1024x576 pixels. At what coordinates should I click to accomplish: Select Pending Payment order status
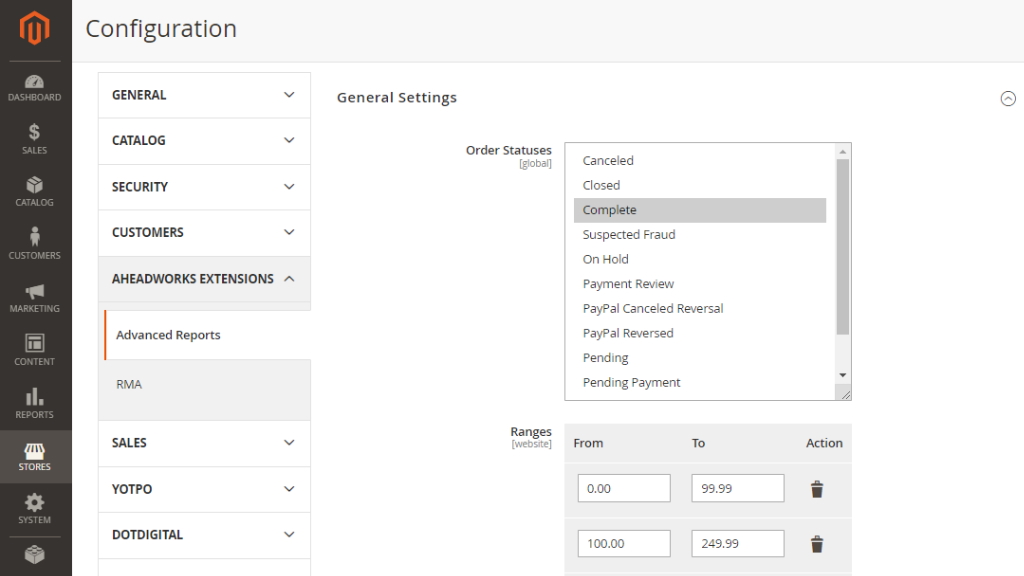[x=699, y=383]
